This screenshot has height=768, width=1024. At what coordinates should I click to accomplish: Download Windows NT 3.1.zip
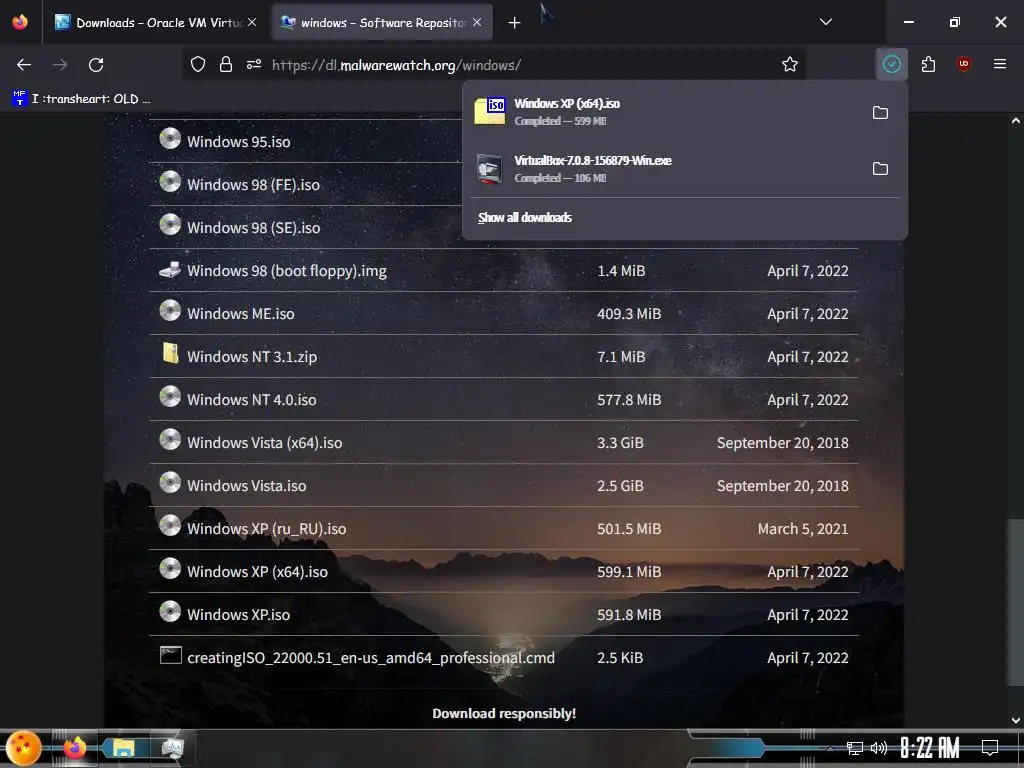[x=251, y=357]
